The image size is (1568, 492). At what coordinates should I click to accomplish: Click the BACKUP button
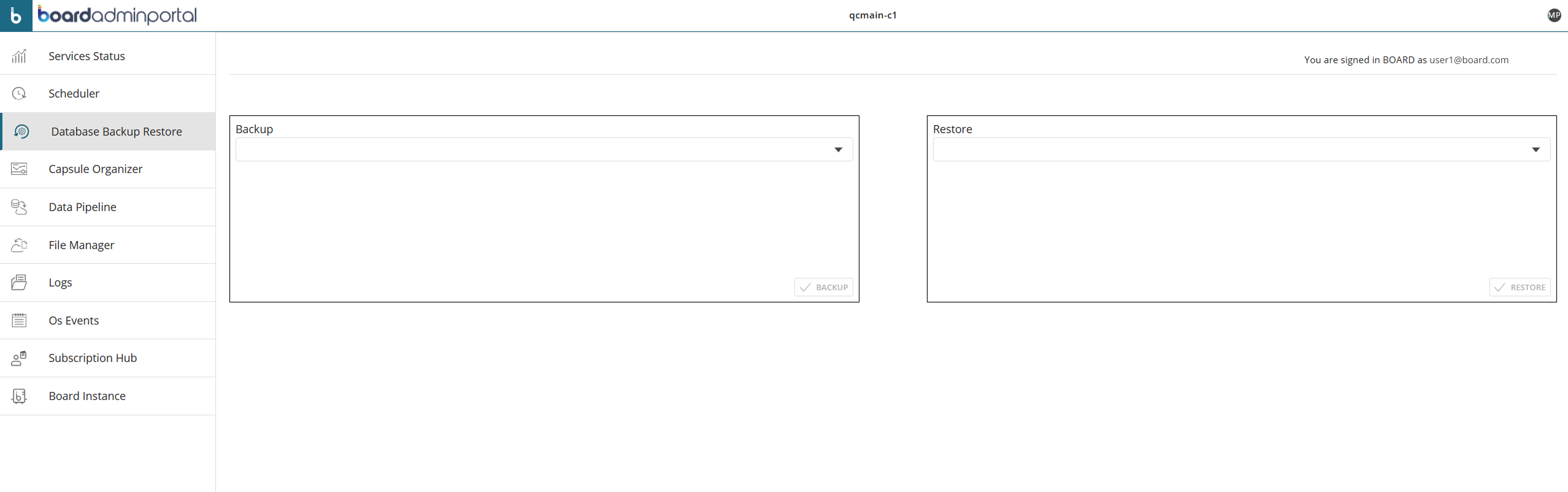click(824, 287)
